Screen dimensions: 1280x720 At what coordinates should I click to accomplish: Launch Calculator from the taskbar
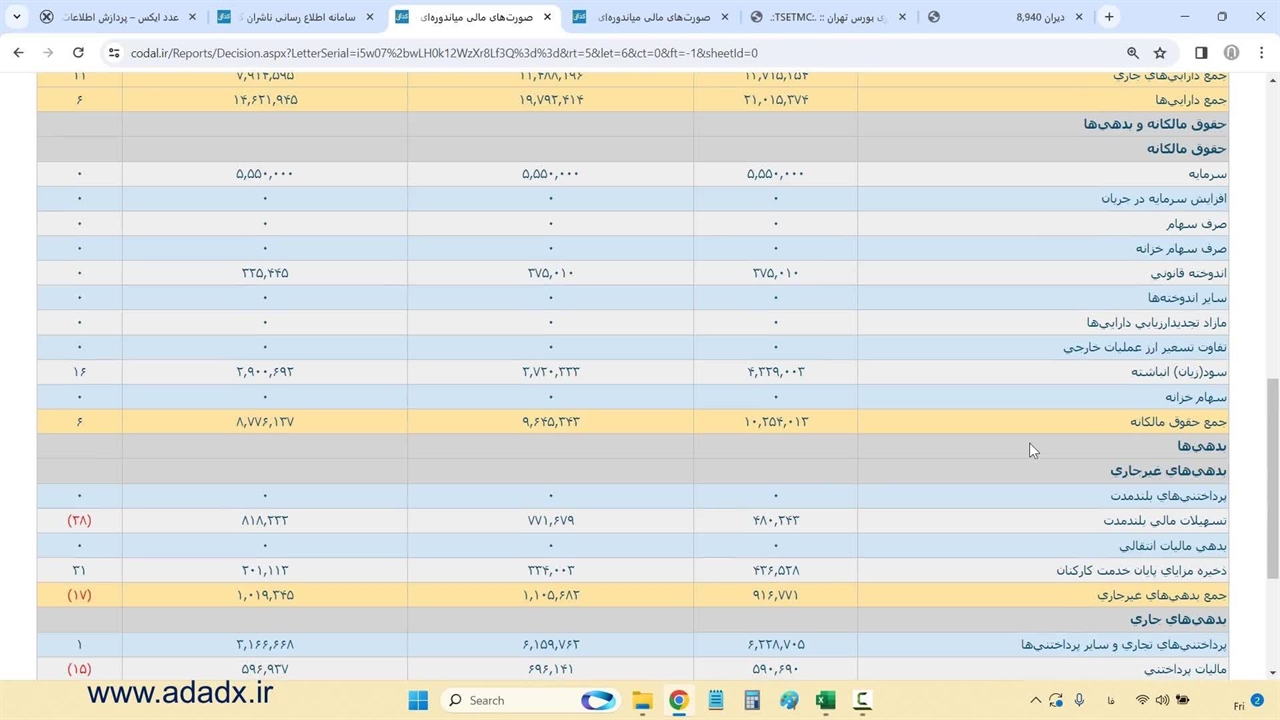tap(752, 700)
